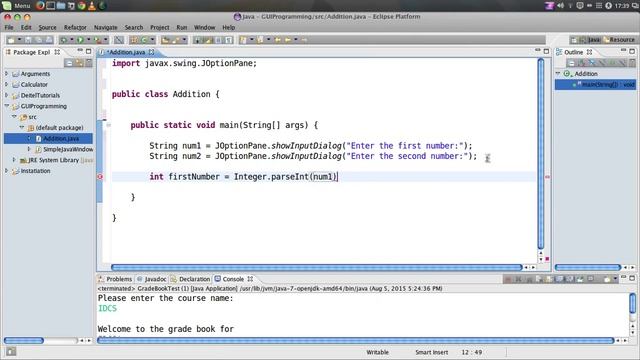
Task: Click the Pin Console icon
Action: click(580, 279)
